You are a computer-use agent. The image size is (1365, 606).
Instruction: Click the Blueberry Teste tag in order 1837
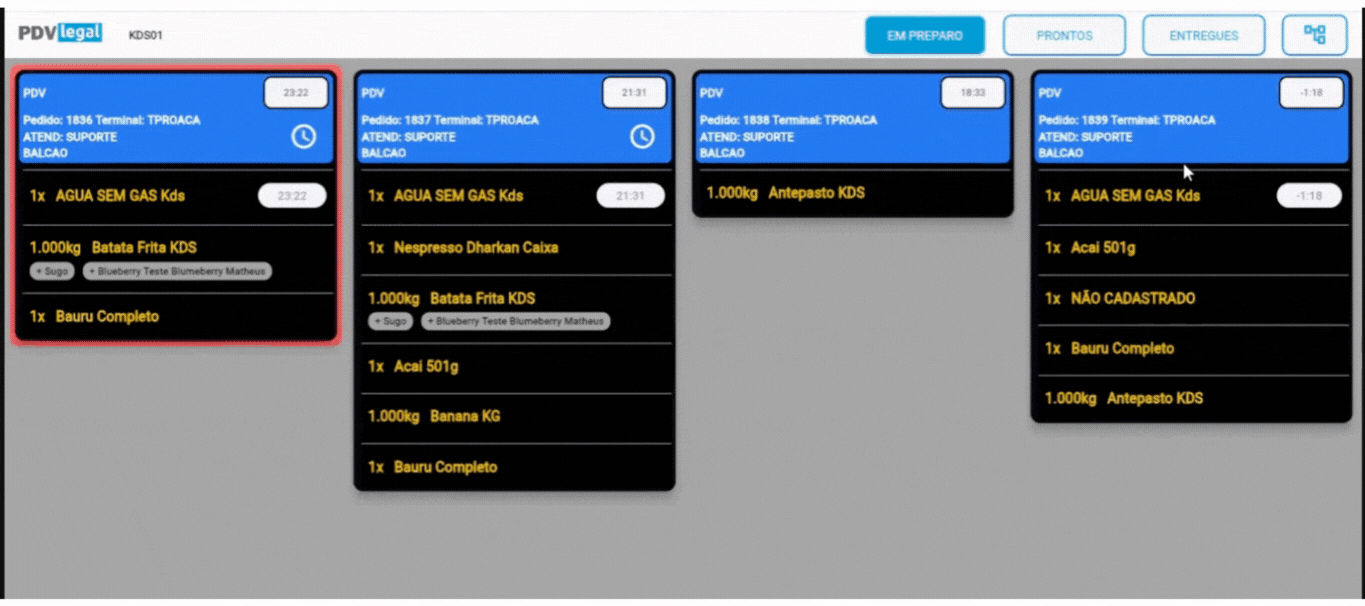pyautogui.click(x=515, y=321)
